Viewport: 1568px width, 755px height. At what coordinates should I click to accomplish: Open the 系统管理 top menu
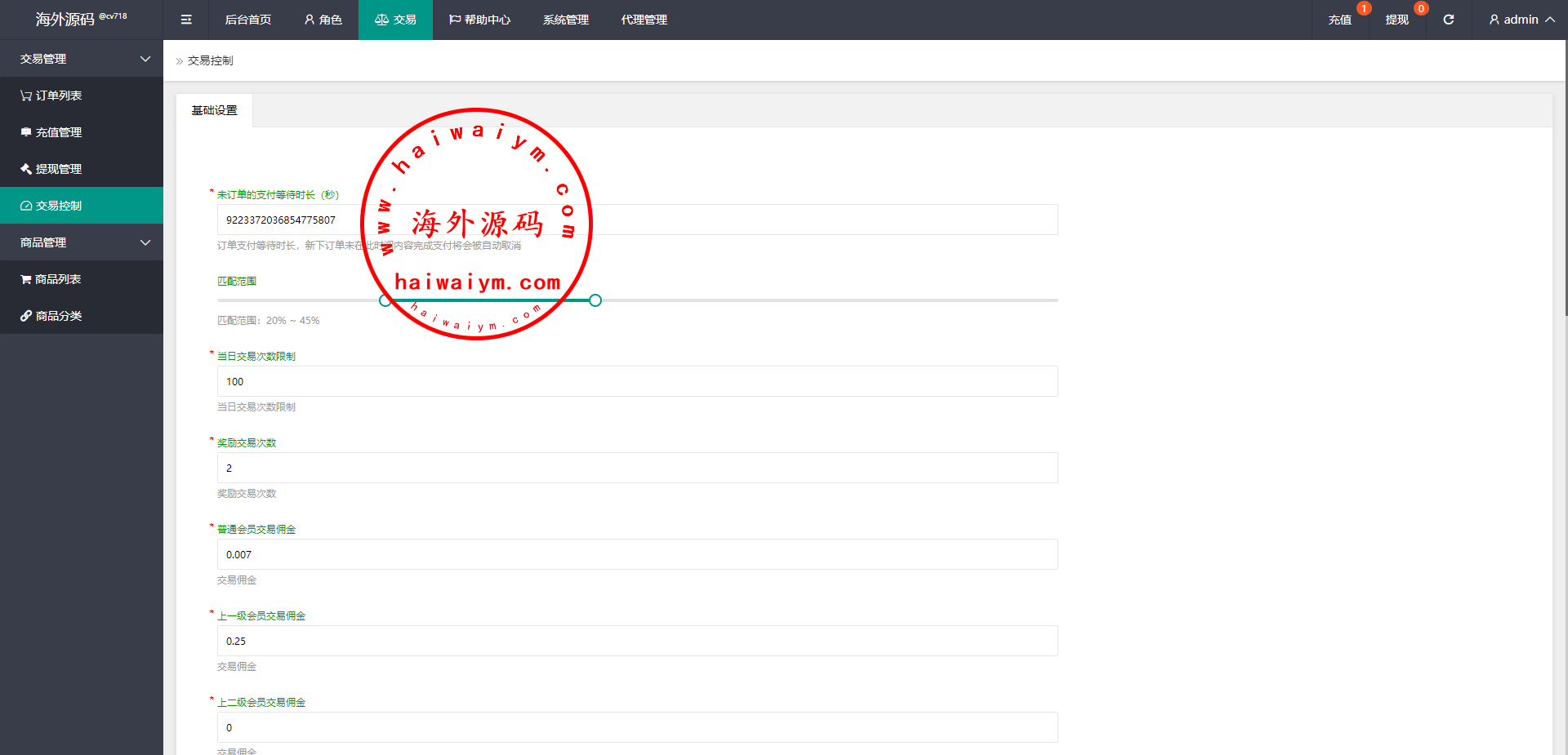(565, 20)
